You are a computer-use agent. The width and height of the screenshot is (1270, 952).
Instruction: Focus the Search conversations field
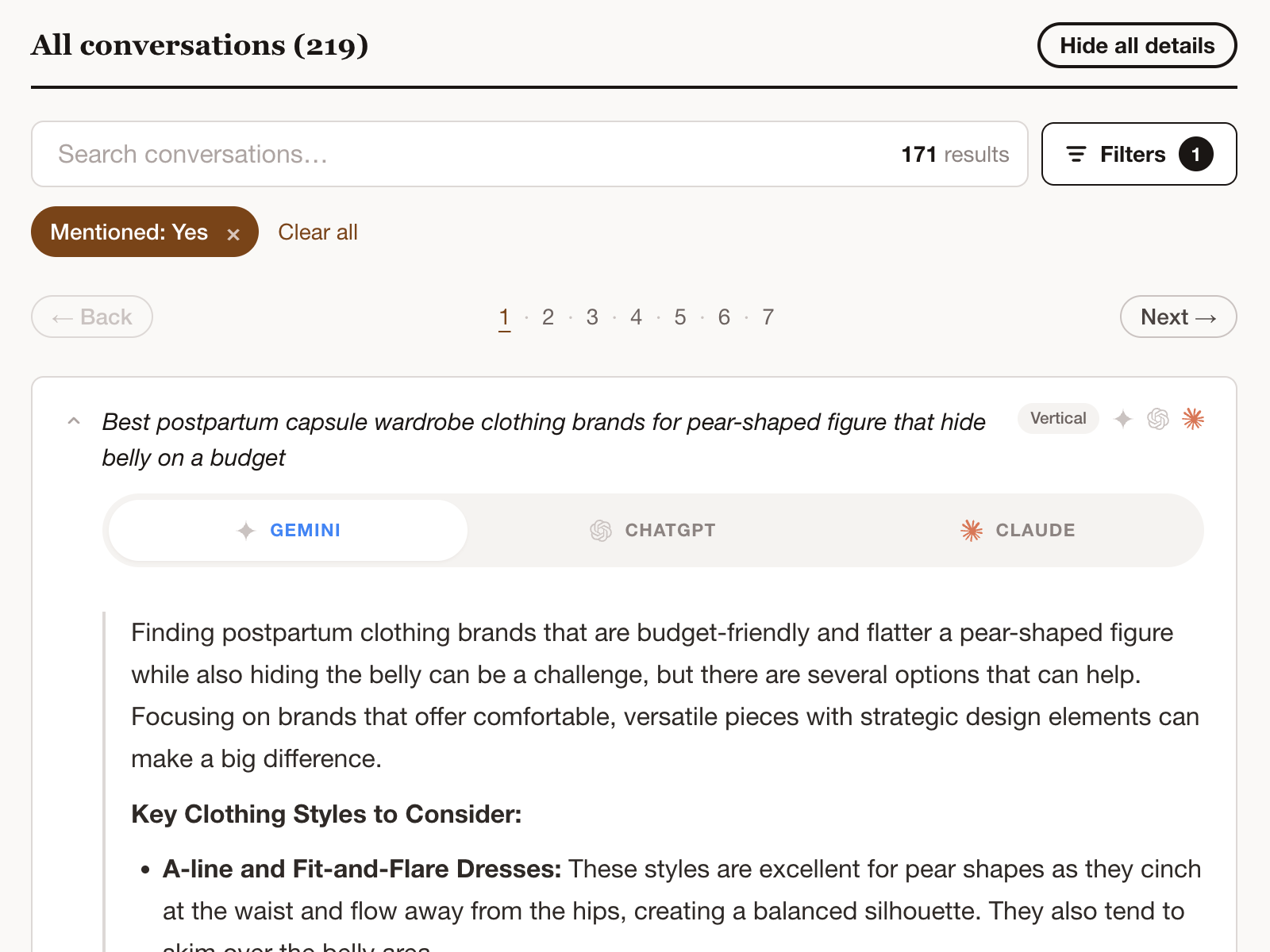(529, 154)
